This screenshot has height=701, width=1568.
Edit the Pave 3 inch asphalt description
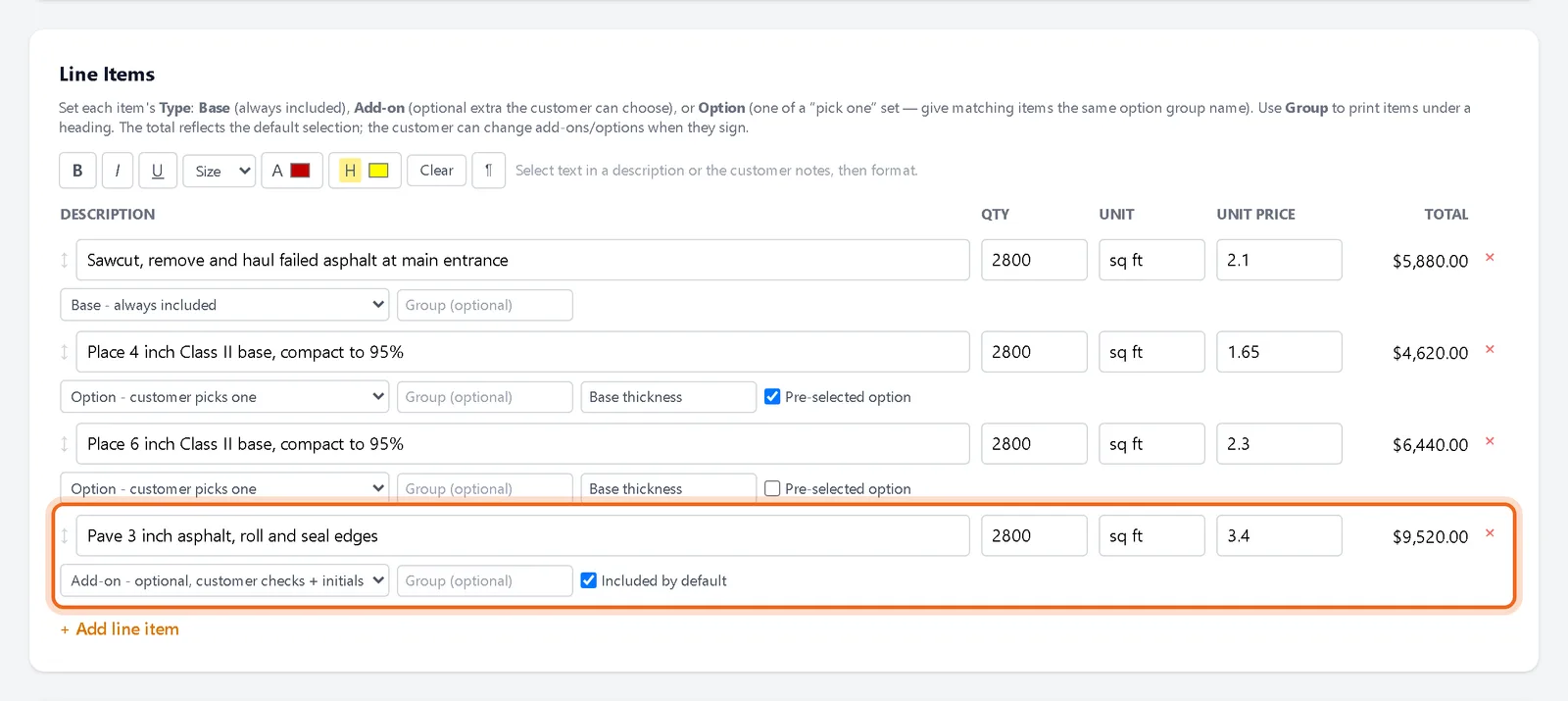pos(522,536)
